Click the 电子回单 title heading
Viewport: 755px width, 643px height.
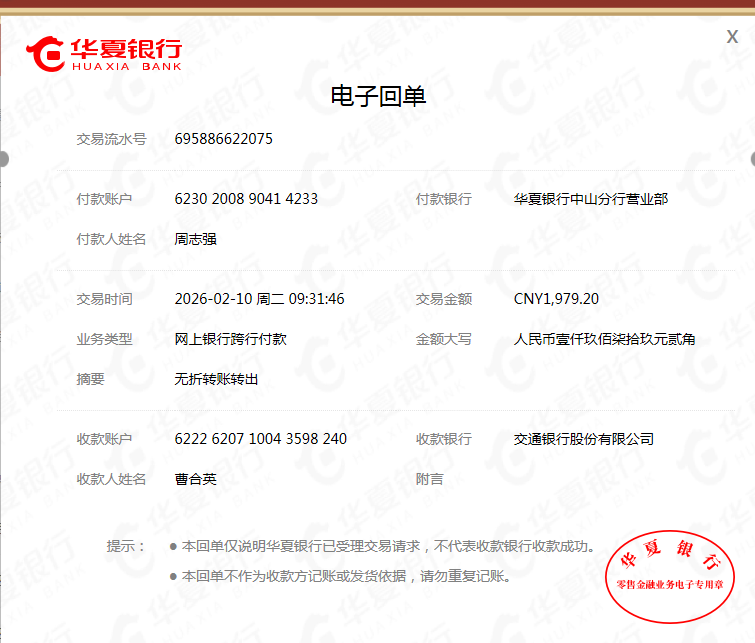[x=378, y=96]
